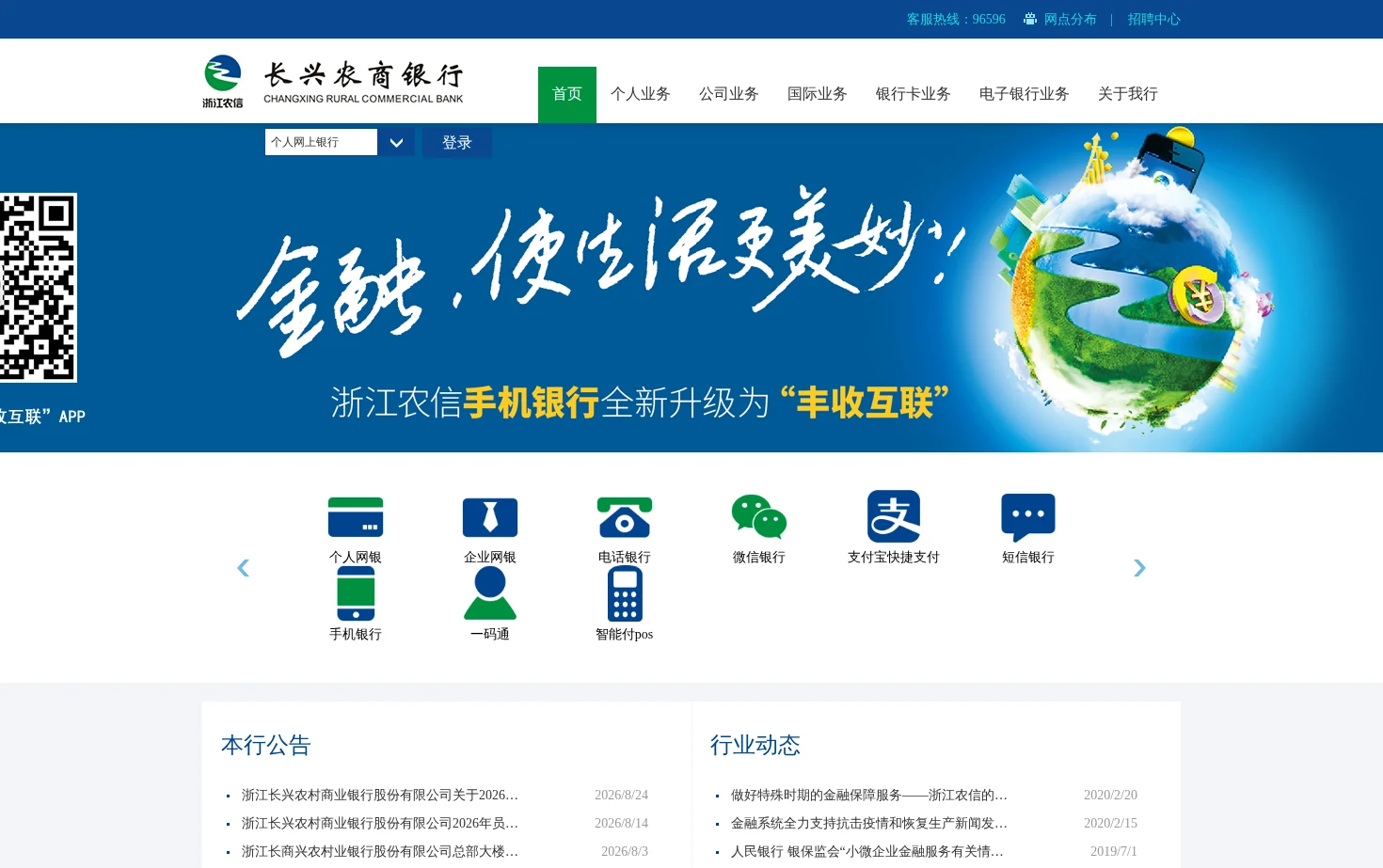Open announcement 浙江长兴农村商业银行股份有限公司关于2026…
1383x868 pixels.
[380, 796]
